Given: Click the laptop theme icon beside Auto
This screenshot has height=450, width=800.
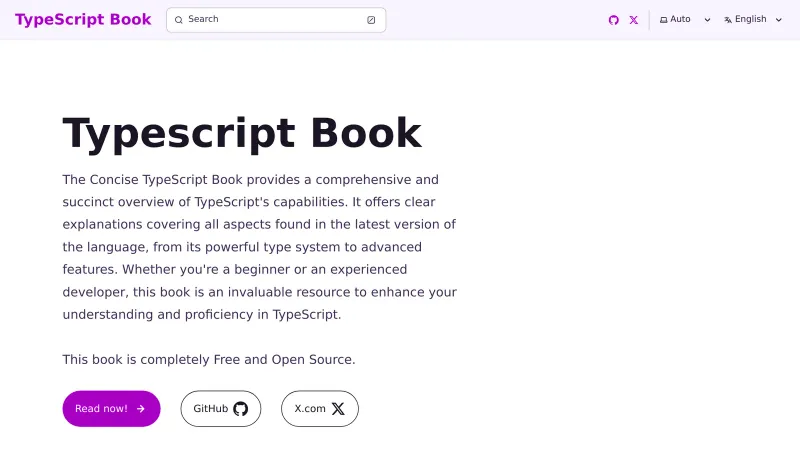Looking at the screenshot, I should coord(664,20).
